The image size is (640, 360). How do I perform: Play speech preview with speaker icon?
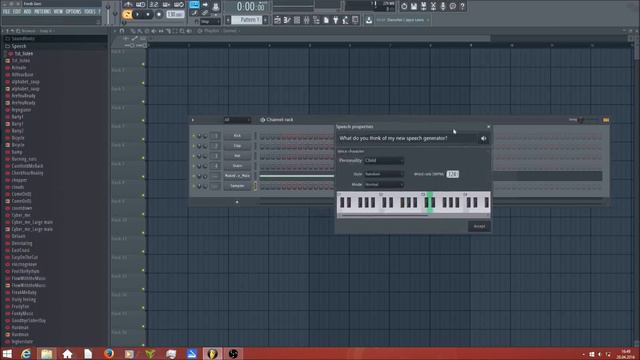coord(484,139)
